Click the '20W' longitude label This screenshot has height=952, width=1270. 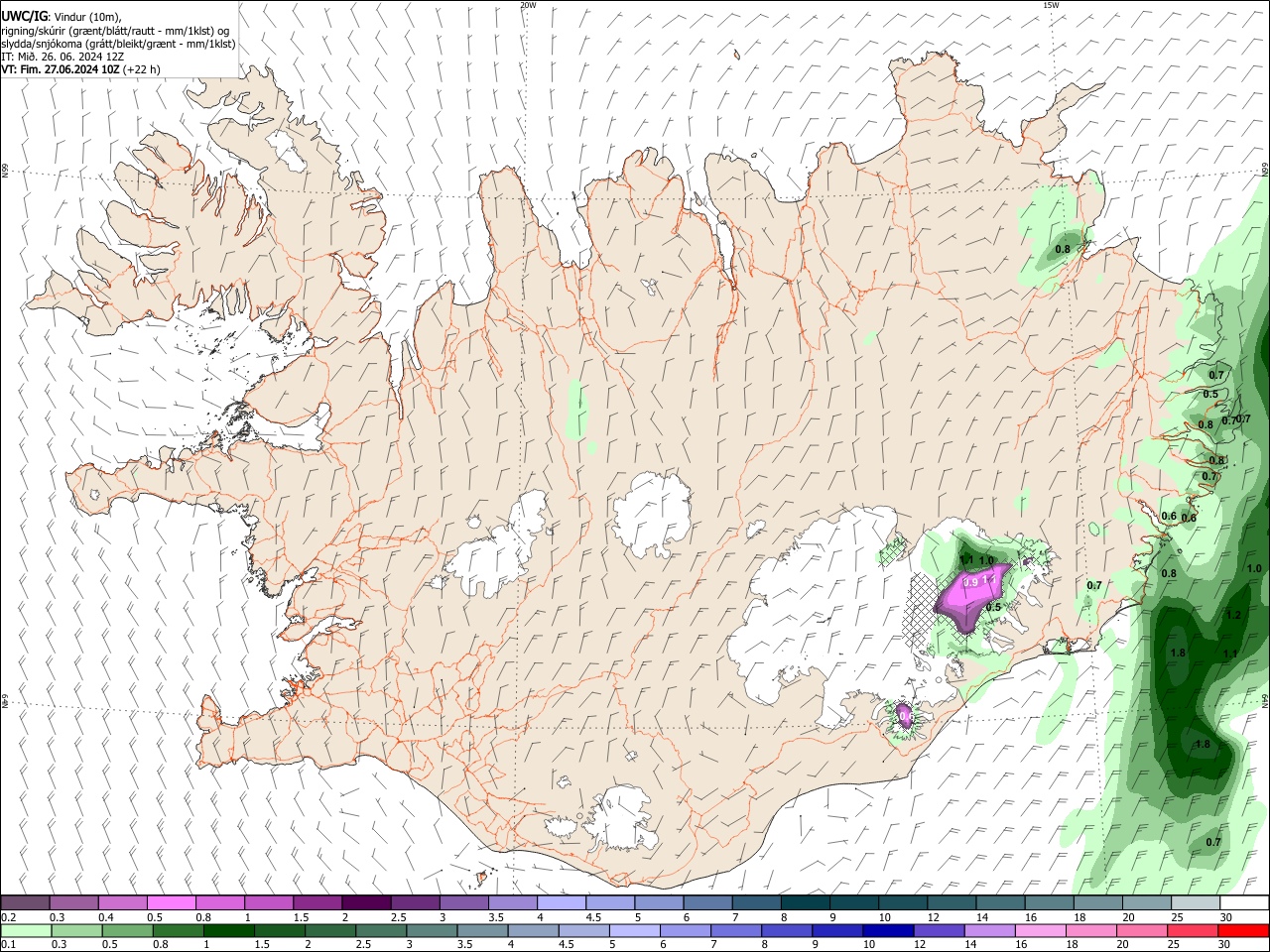528,5
